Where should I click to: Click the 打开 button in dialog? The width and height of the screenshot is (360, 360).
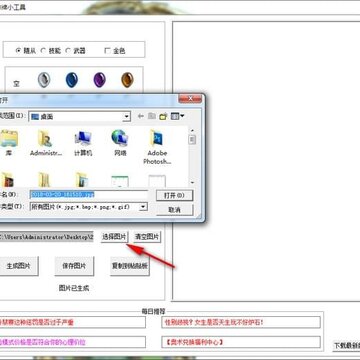[x=174, y=195]
